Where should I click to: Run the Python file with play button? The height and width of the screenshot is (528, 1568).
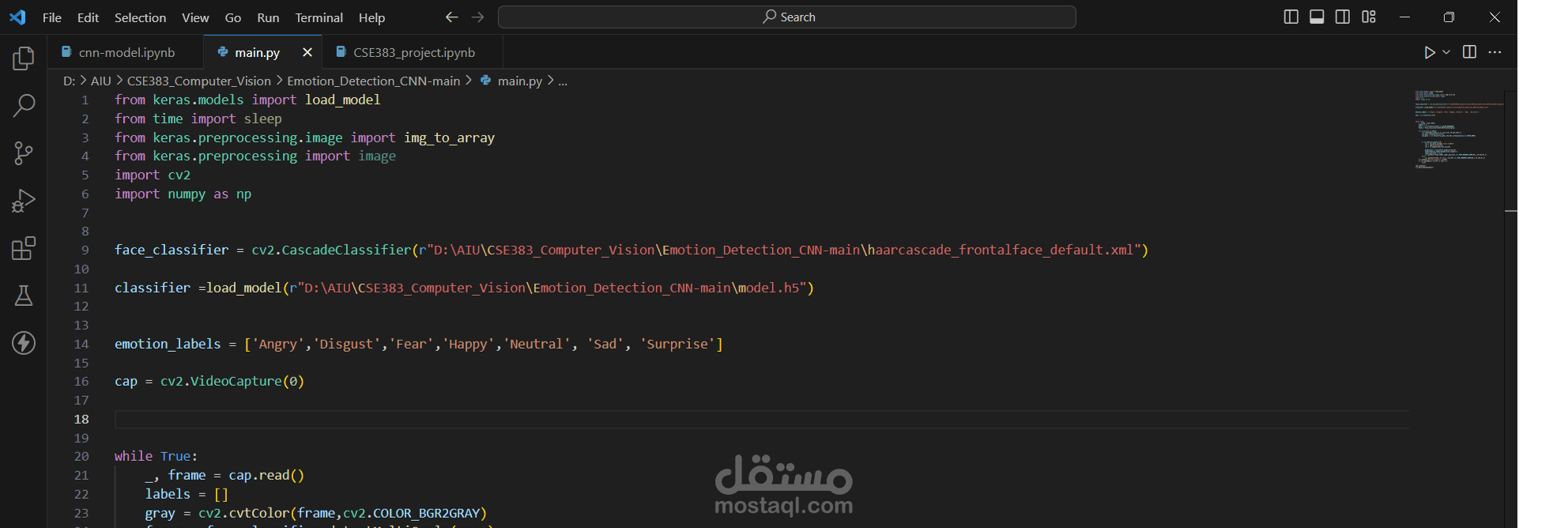(1430, 52)
